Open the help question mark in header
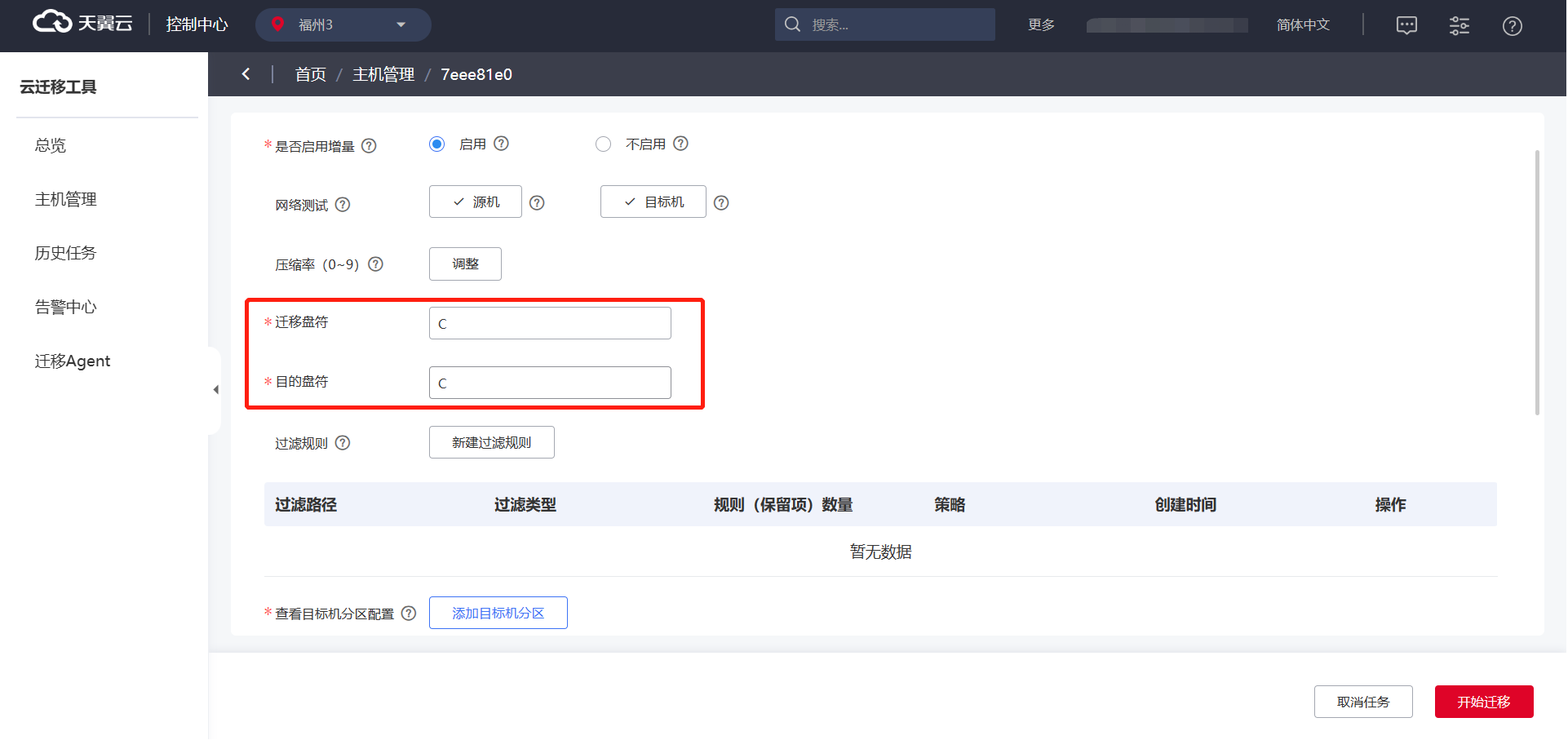The height and width of the screenshot is (740, 1568). coord(1512,26)
